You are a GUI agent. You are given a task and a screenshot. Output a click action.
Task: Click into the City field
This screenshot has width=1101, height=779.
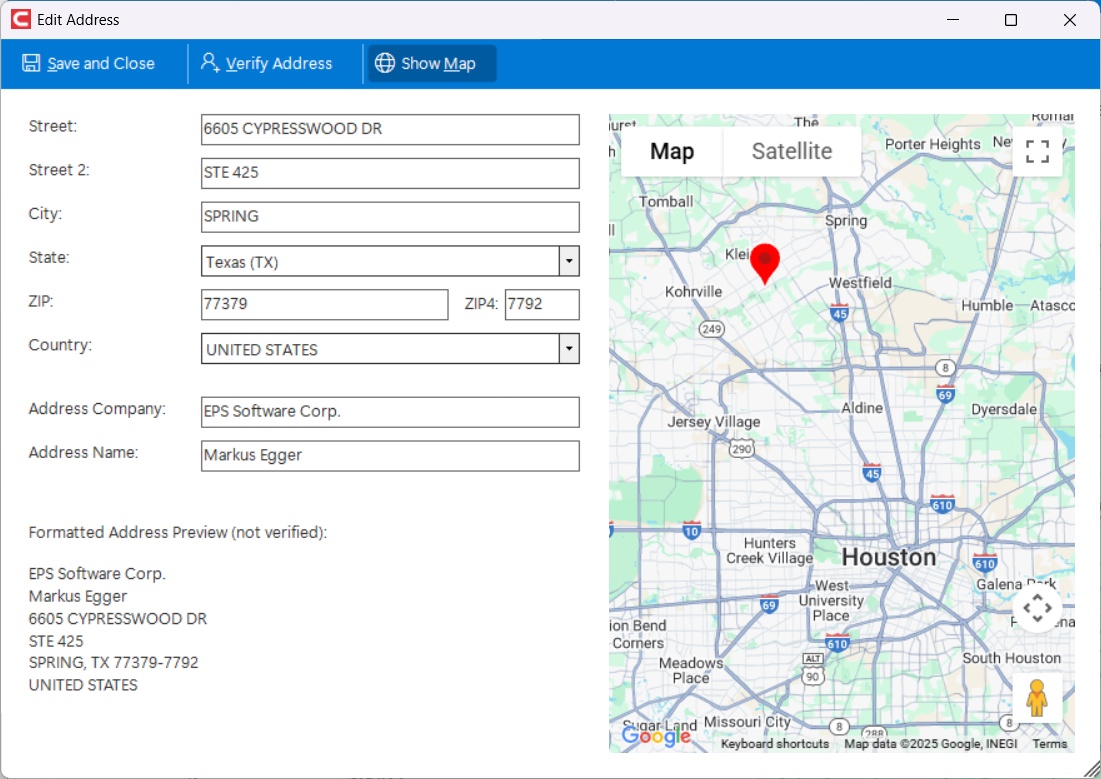click(x=390, y=216)
